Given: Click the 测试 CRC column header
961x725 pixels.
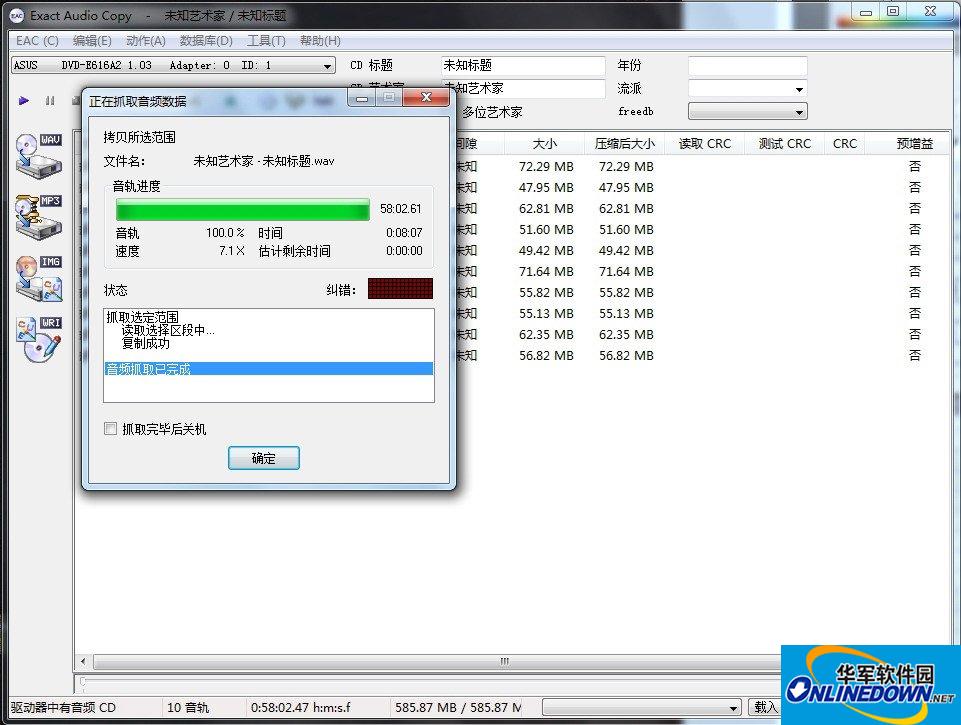Looking at the screenshot, I should click(x=784, y=144).
